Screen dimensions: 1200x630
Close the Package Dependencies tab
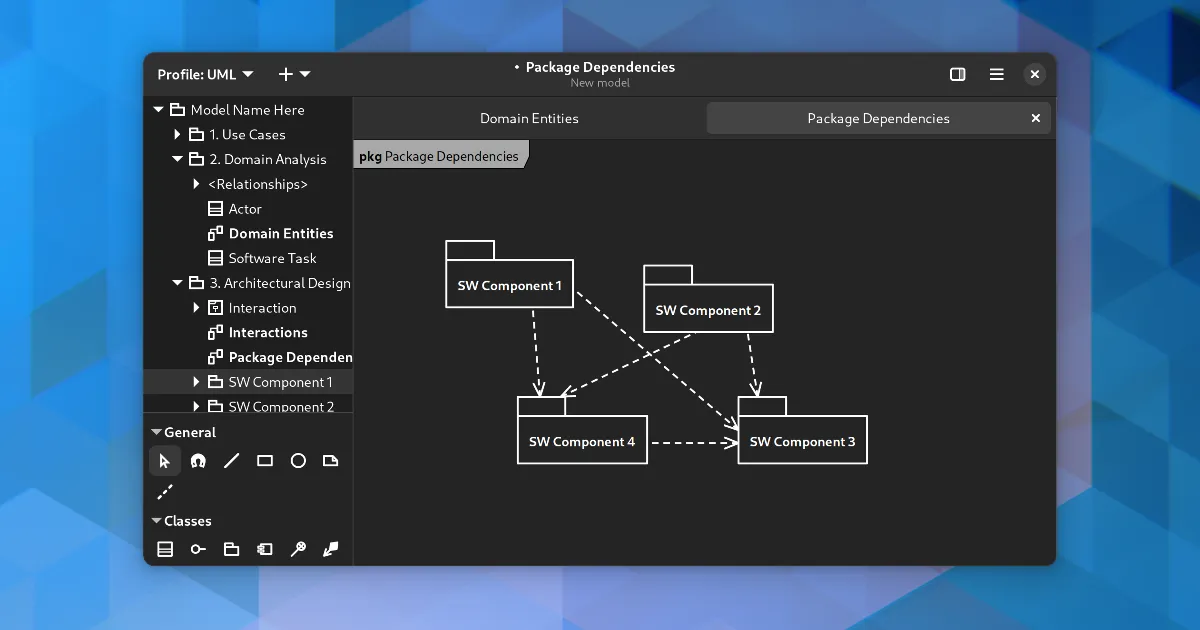click(1036, 118)
